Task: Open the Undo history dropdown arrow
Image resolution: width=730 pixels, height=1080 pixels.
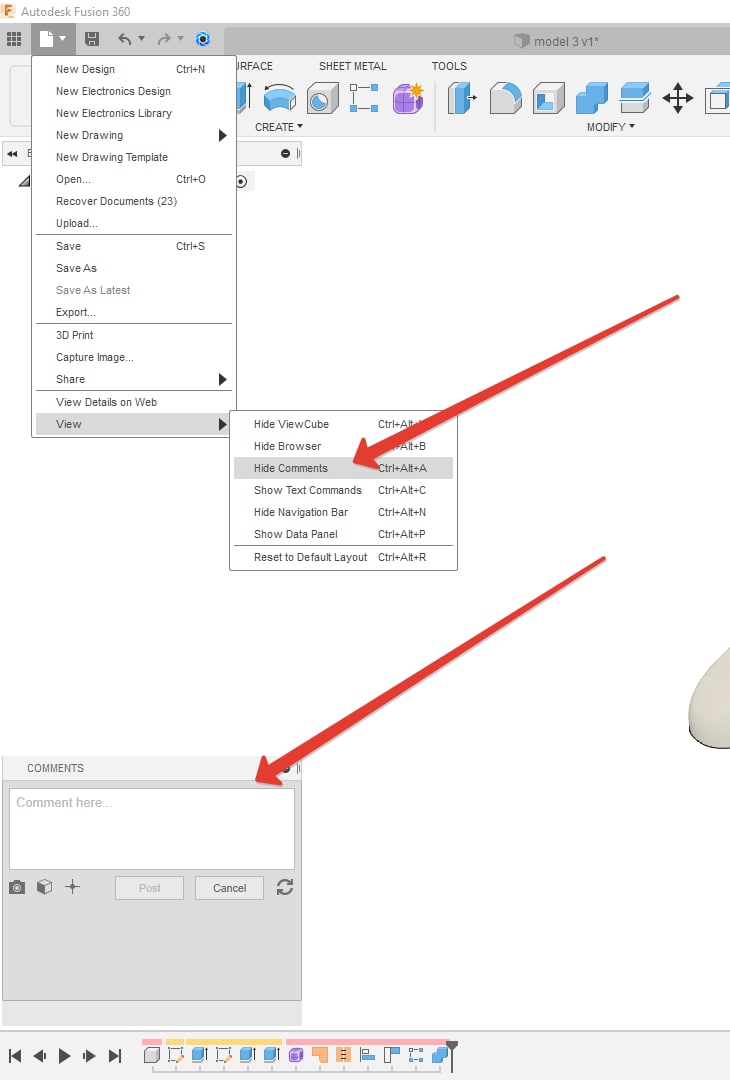Action: tap(141, 39)
